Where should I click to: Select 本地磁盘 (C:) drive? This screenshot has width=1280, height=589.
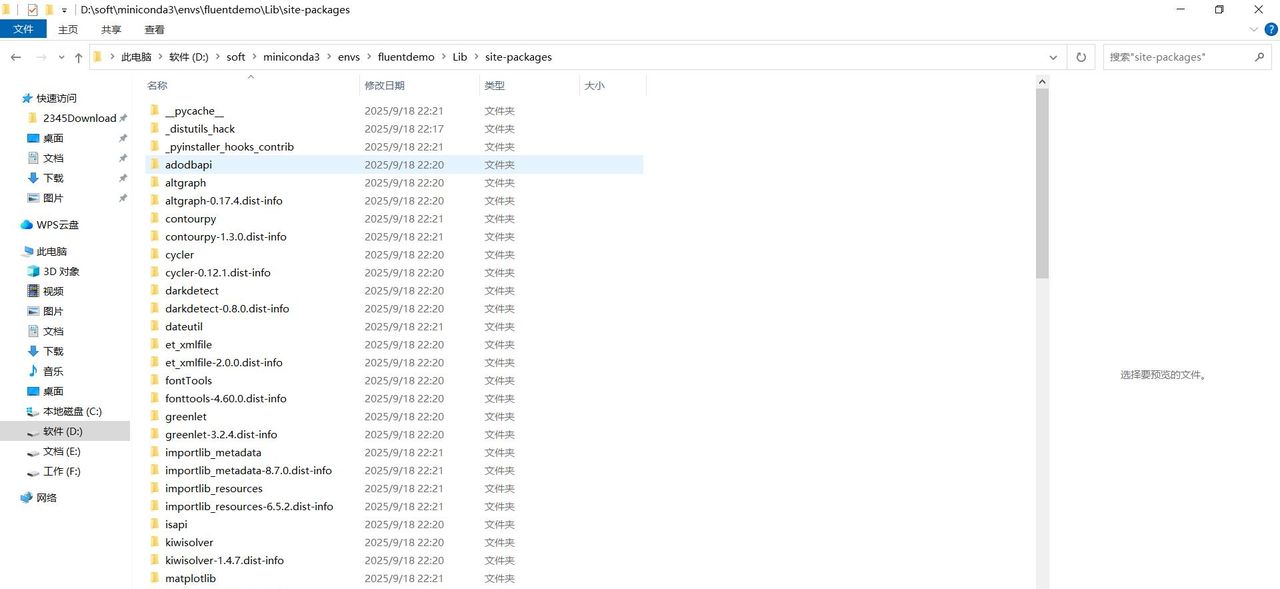pos(71,411)
